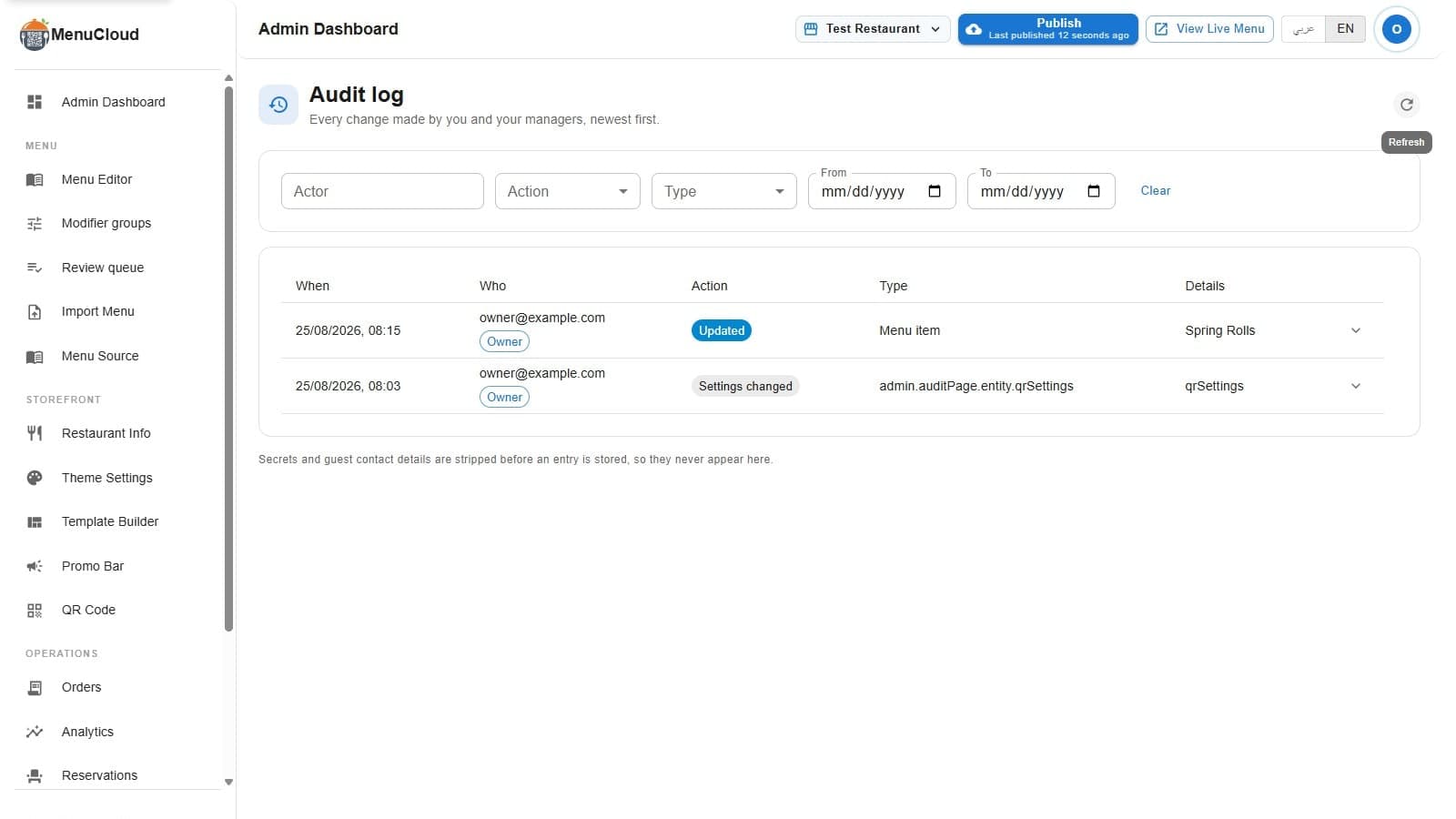Open the Type filter dropdown
Image resolution: width=1456 pixels, height=819 pixels.
[x=724, y=191]
